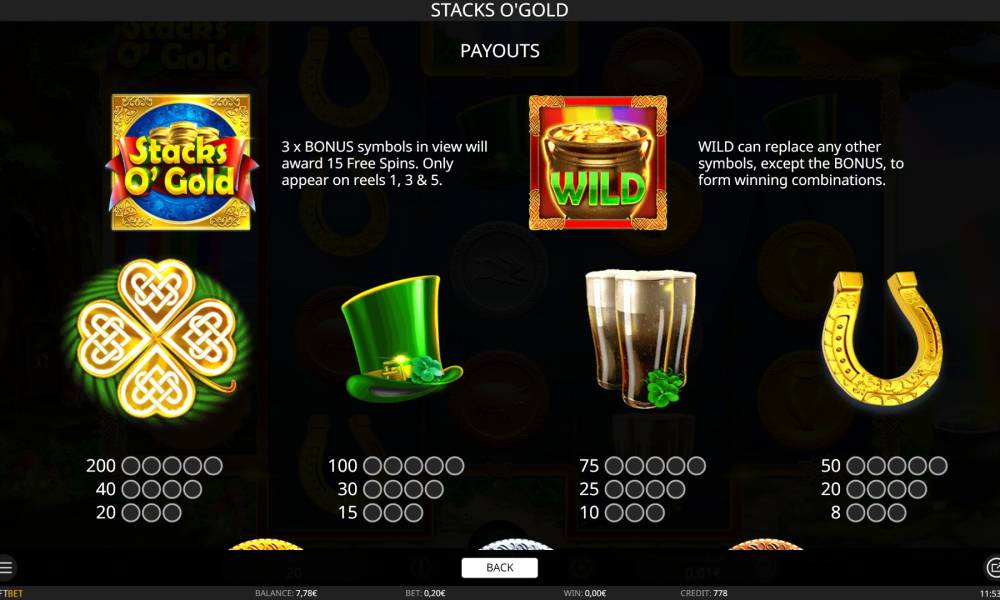This screenshot has height=600, width=1000.
Task: Open the hamburger menu icon
Action: click(6, 567)
